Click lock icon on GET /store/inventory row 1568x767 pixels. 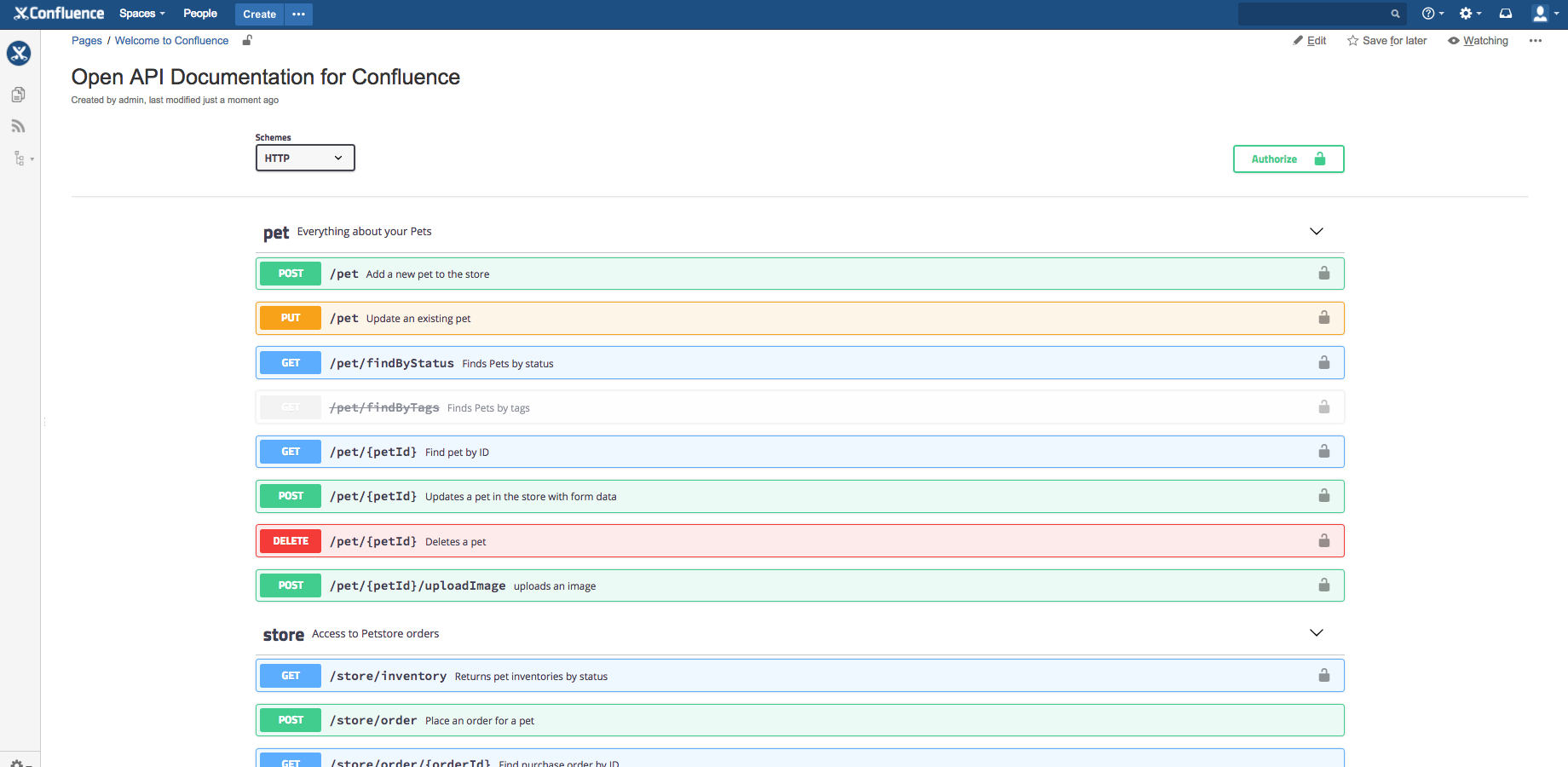tap(1323, 676)
